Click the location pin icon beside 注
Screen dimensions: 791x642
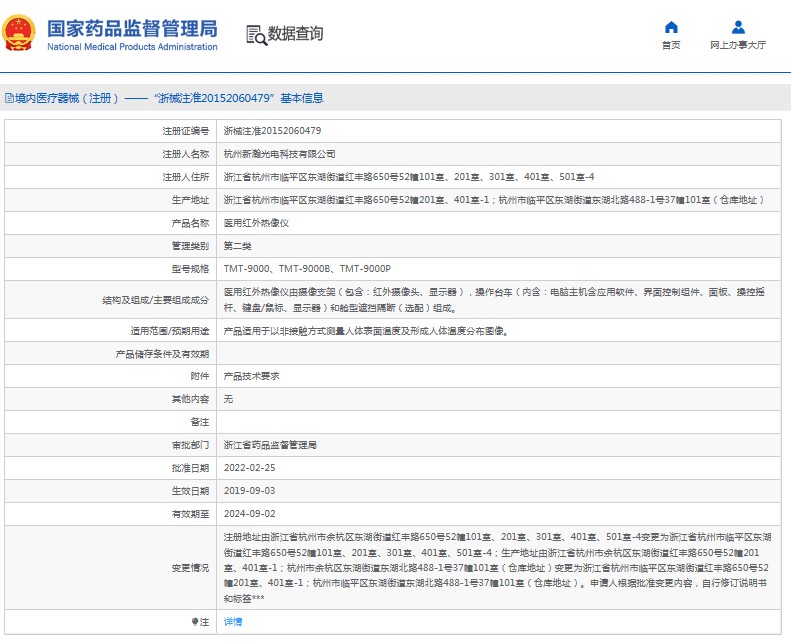click(195, 622)
